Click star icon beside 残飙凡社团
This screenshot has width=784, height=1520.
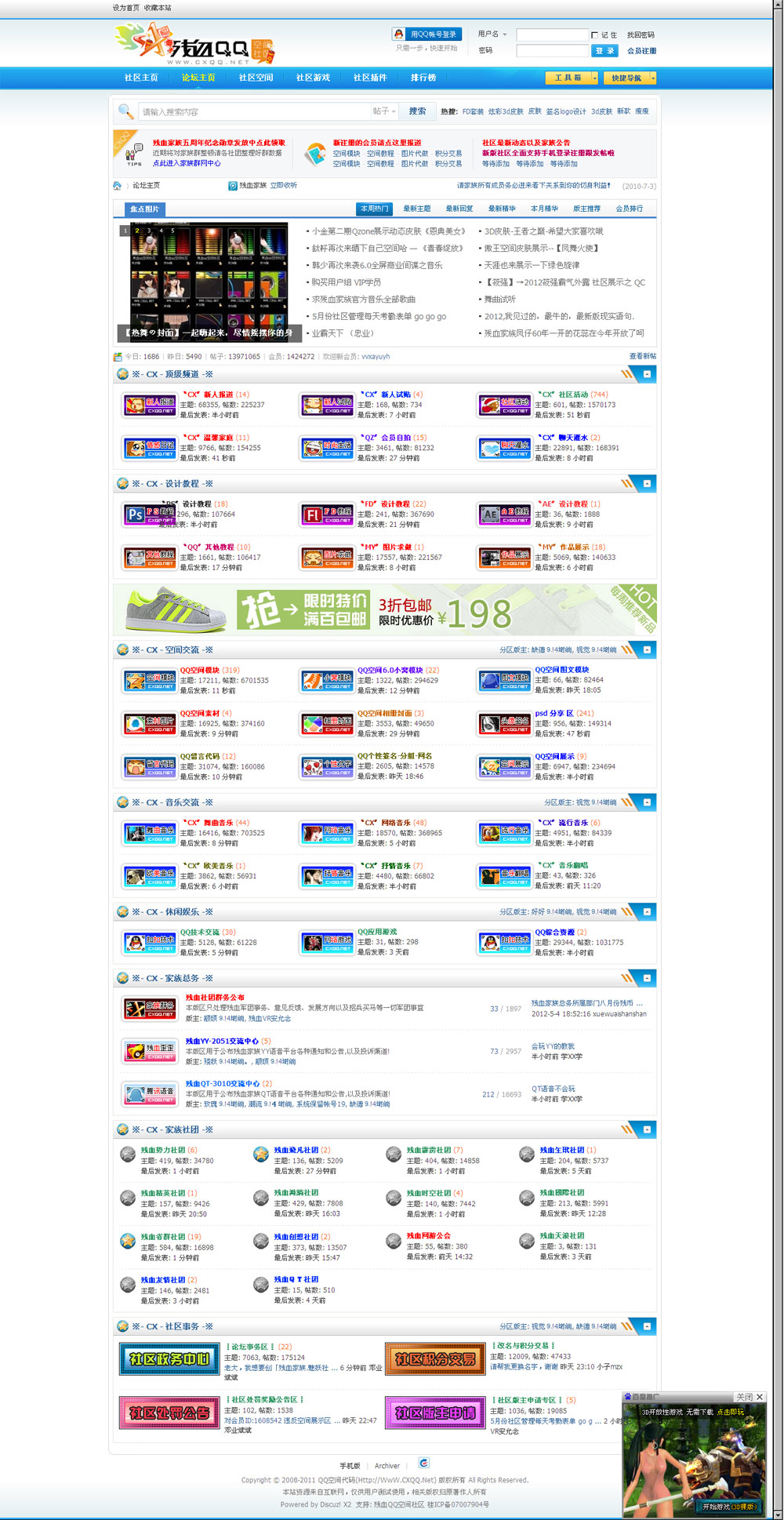tap(261, 1154)
